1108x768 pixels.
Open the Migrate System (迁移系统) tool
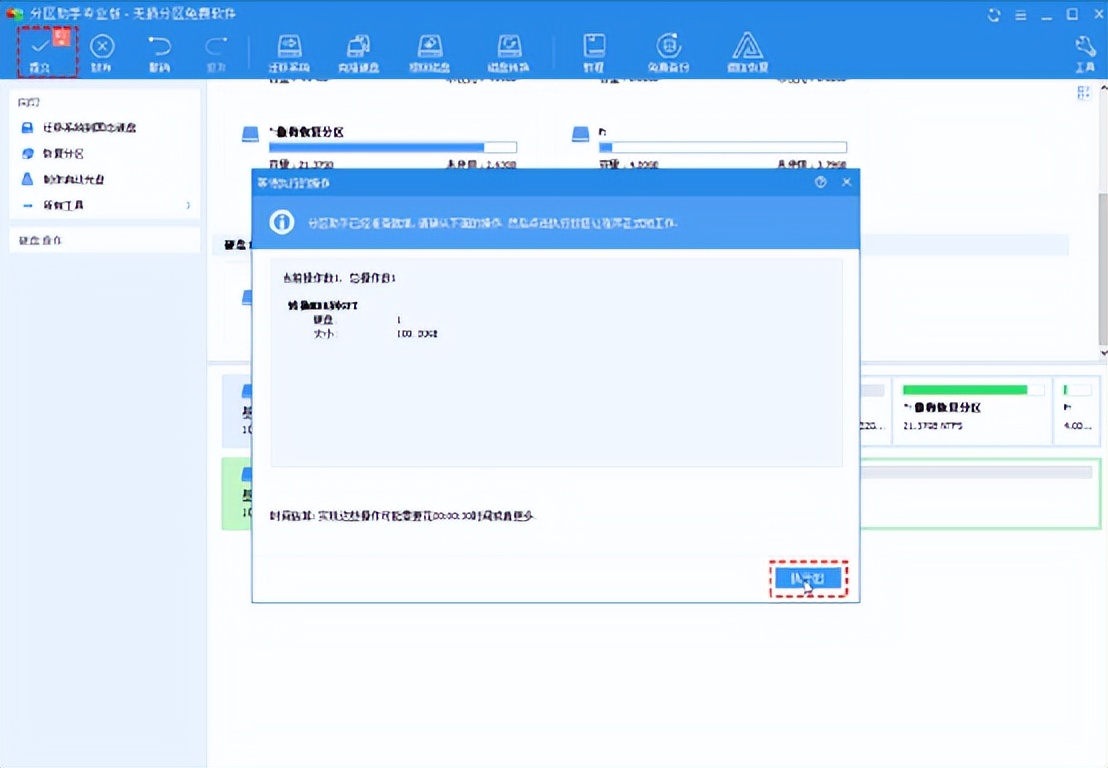click(x=289, y=53)
